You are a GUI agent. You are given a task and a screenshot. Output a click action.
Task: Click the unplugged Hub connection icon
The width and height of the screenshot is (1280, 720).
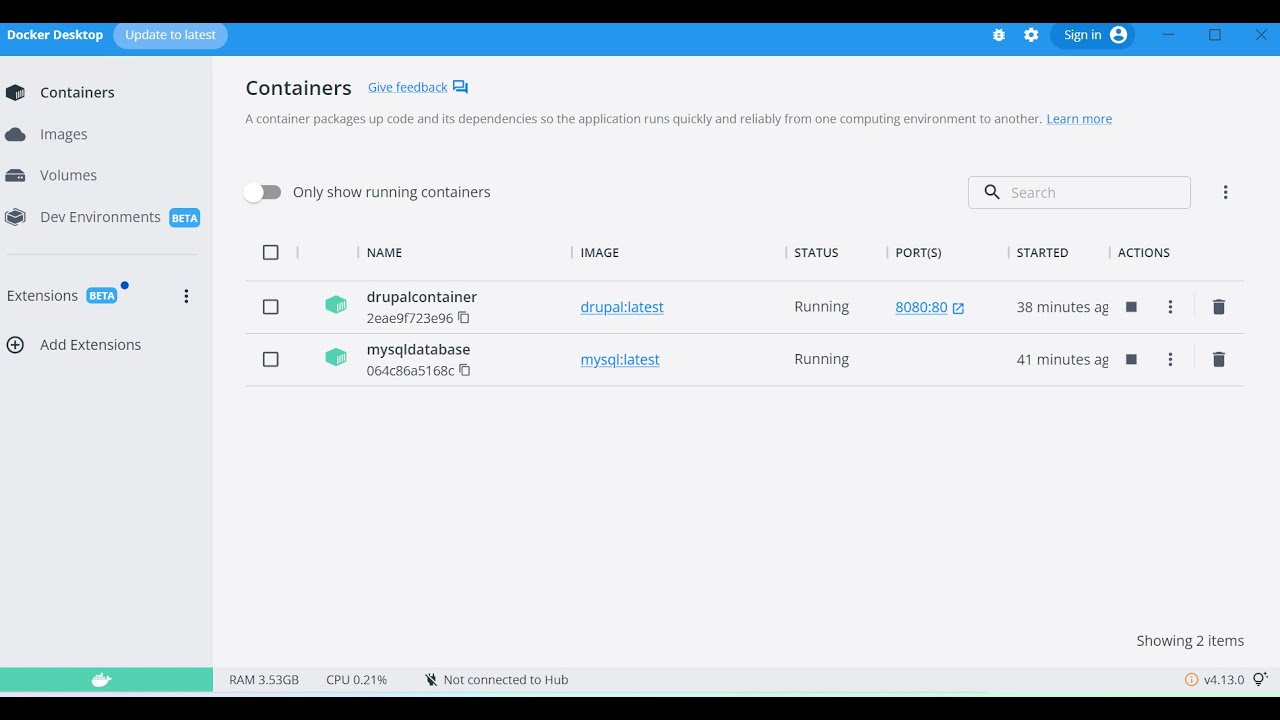[431, 680]
